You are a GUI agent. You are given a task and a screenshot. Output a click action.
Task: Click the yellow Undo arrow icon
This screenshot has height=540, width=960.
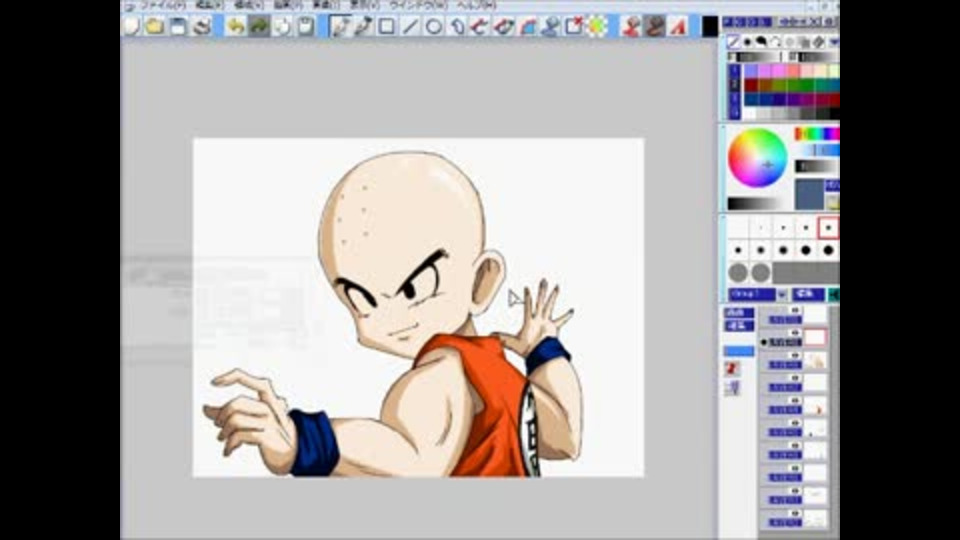click(236, 26)
